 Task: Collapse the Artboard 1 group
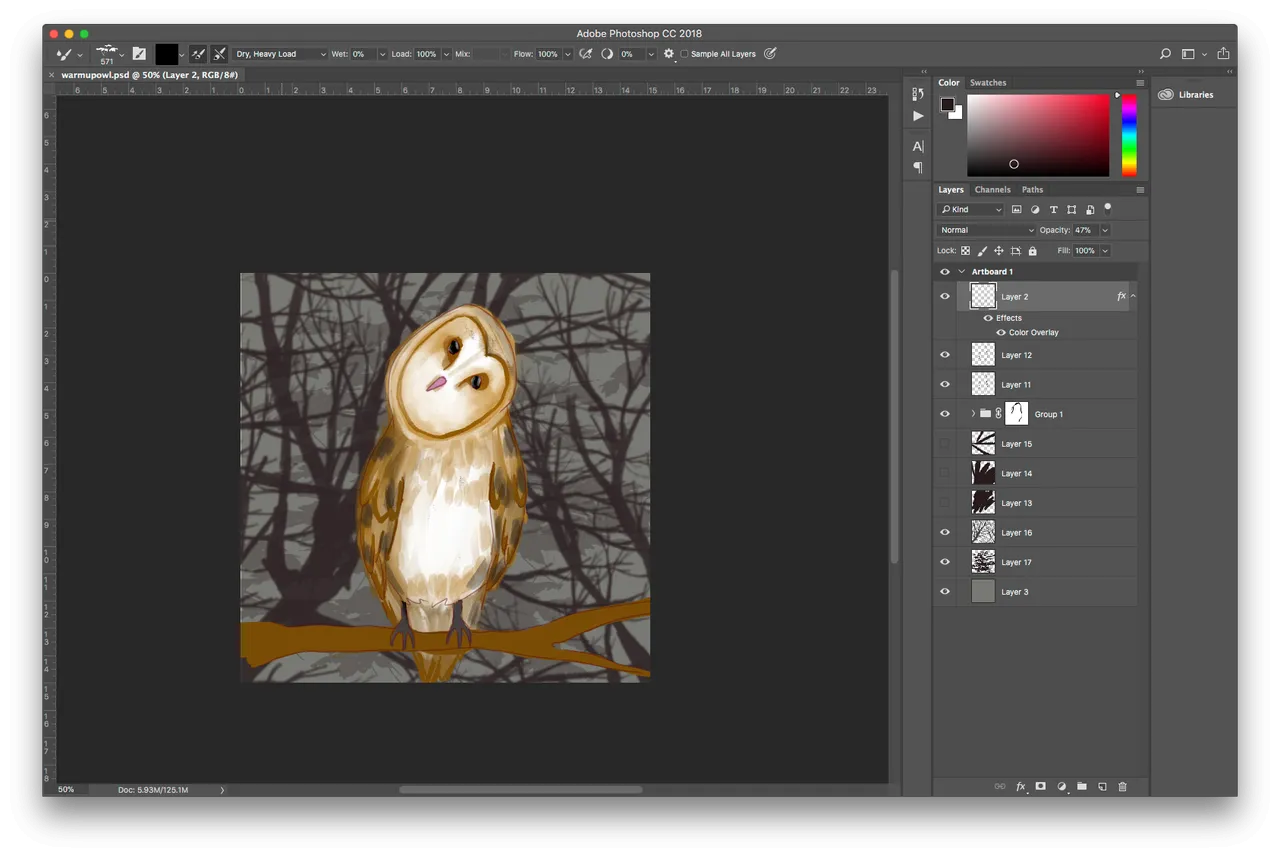[x=962, y=272]
